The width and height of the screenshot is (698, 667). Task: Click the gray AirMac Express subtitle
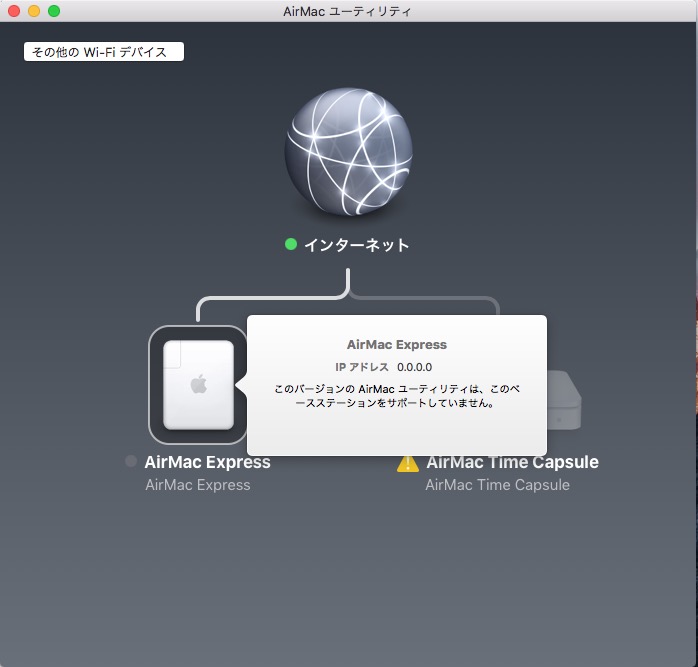(198, 485)
